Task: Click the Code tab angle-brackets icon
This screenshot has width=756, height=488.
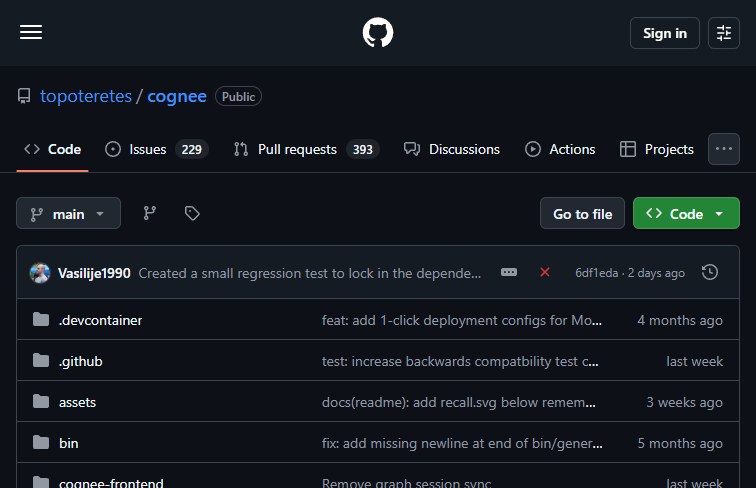Action: (x=32, y=149)
